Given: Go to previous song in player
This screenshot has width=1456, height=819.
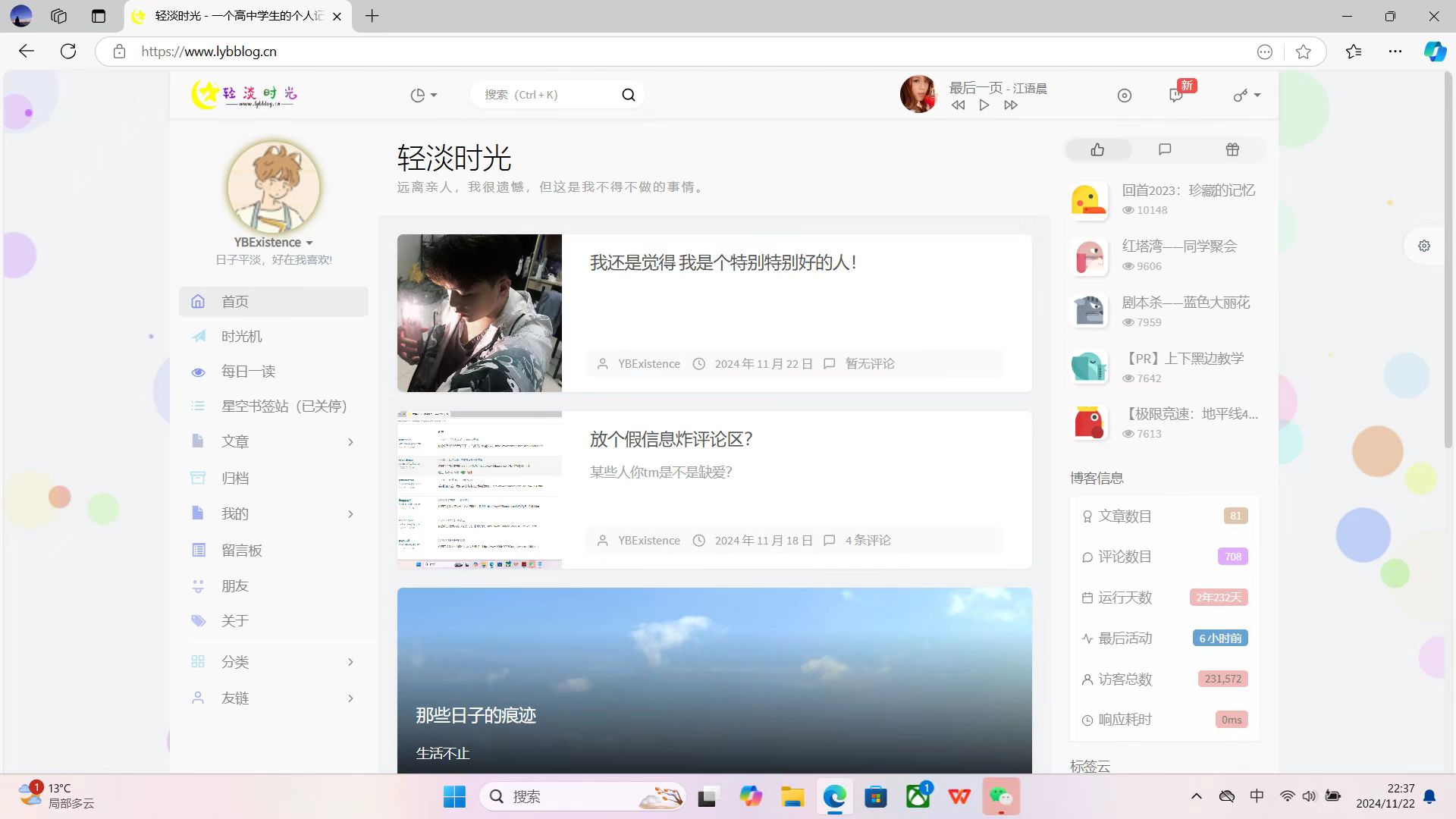Looking at the screenshot, I should [x=958, y=105].
